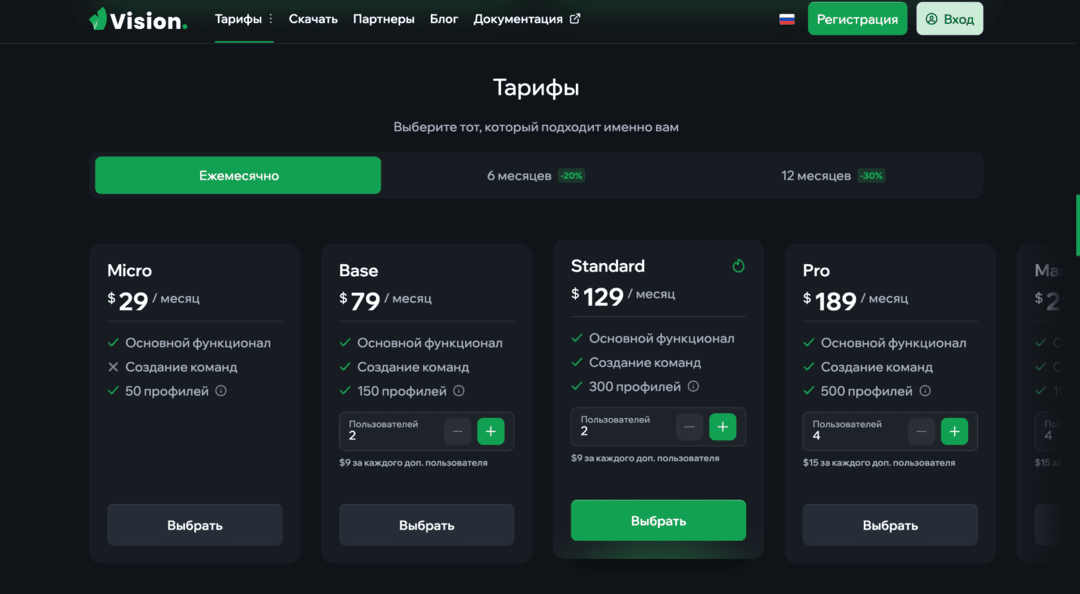Select the Ежемесячно billing period
This screenshot has height=594, width=1080.
238,175
